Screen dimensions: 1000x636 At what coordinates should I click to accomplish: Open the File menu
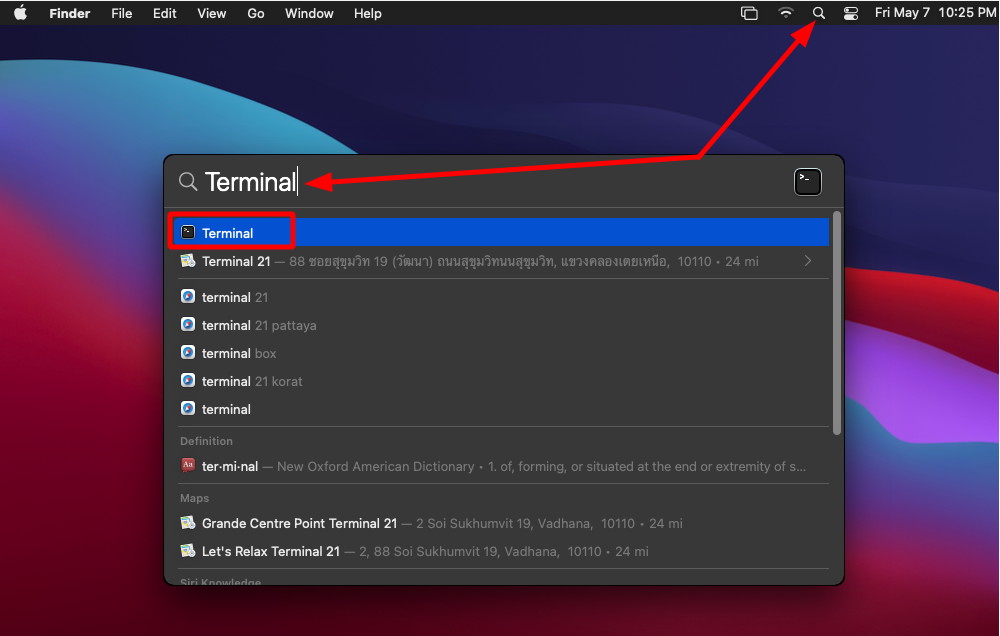121,13
